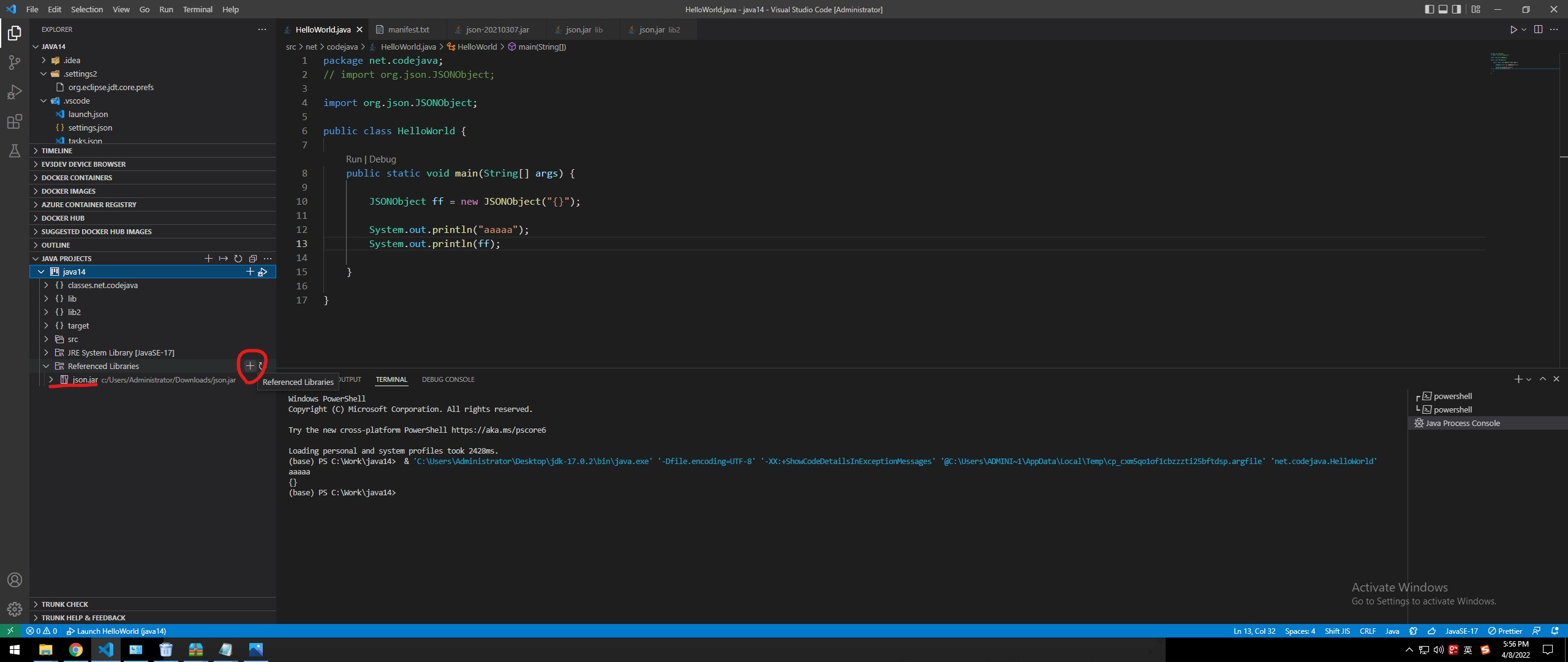Open editor More Actions ellipsis
The image size is (1568, 662).
1554,29
